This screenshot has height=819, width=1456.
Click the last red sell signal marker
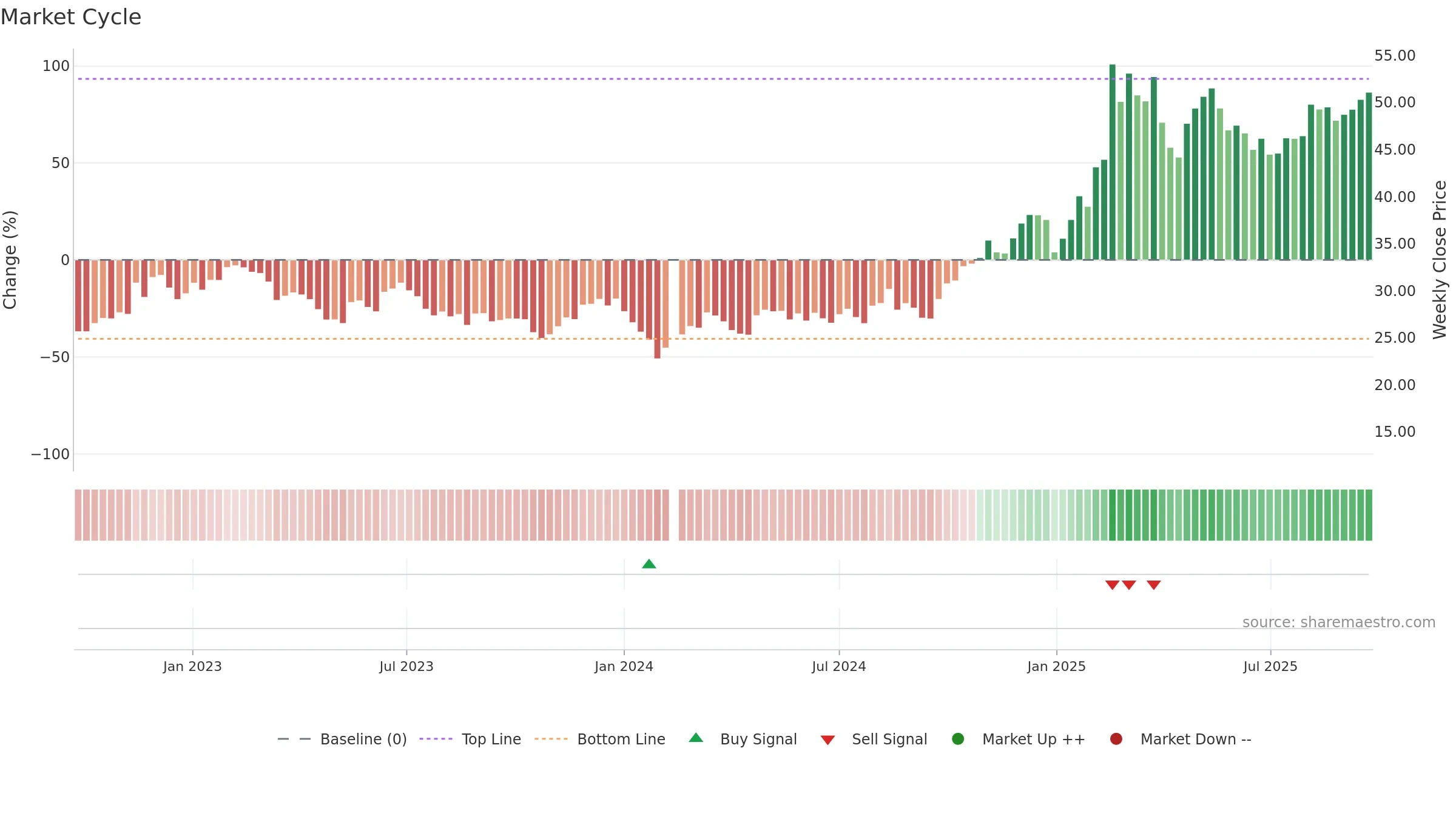pos(1154,585)
